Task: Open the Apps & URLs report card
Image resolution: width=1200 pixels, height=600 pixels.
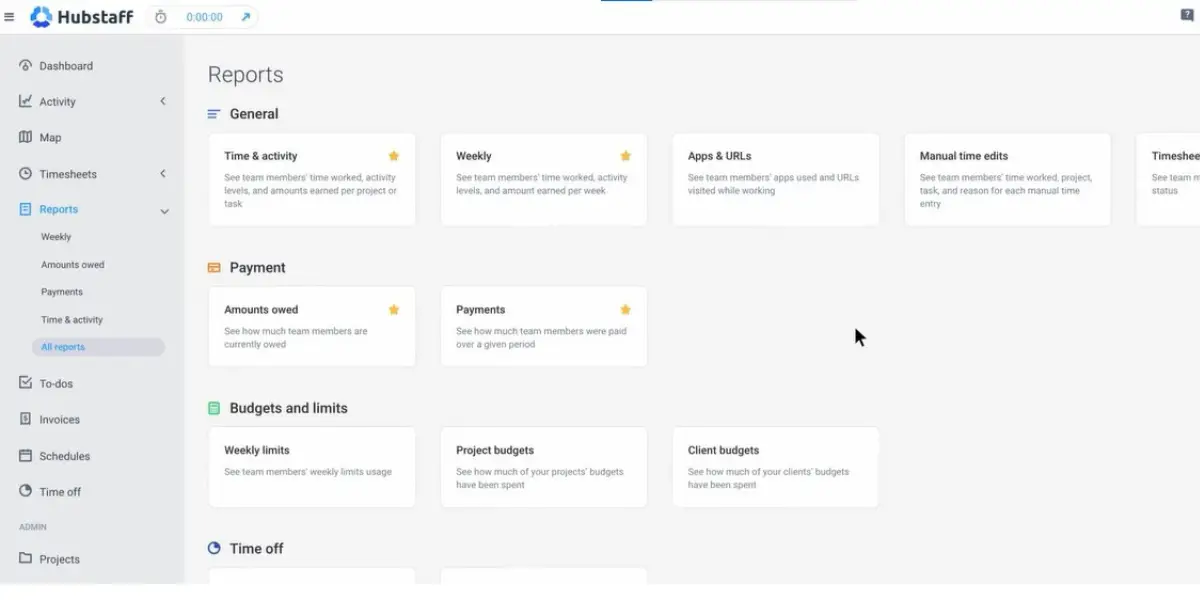Action: [776, 180]
